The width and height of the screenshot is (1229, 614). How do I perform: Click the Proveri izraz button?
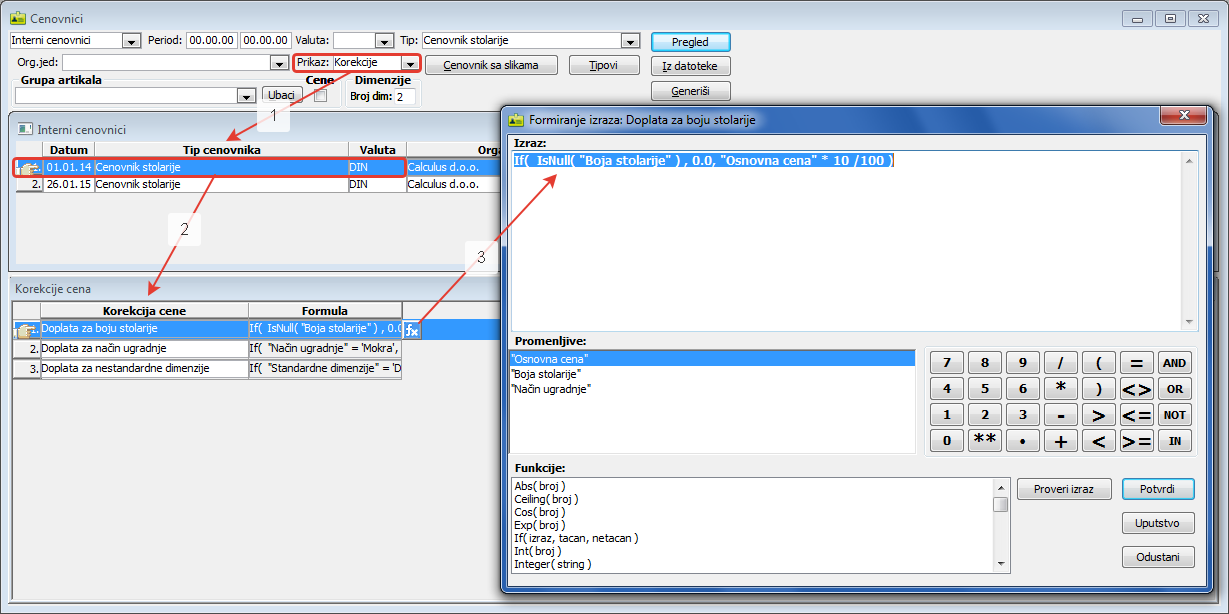(x=1063, y=490)
